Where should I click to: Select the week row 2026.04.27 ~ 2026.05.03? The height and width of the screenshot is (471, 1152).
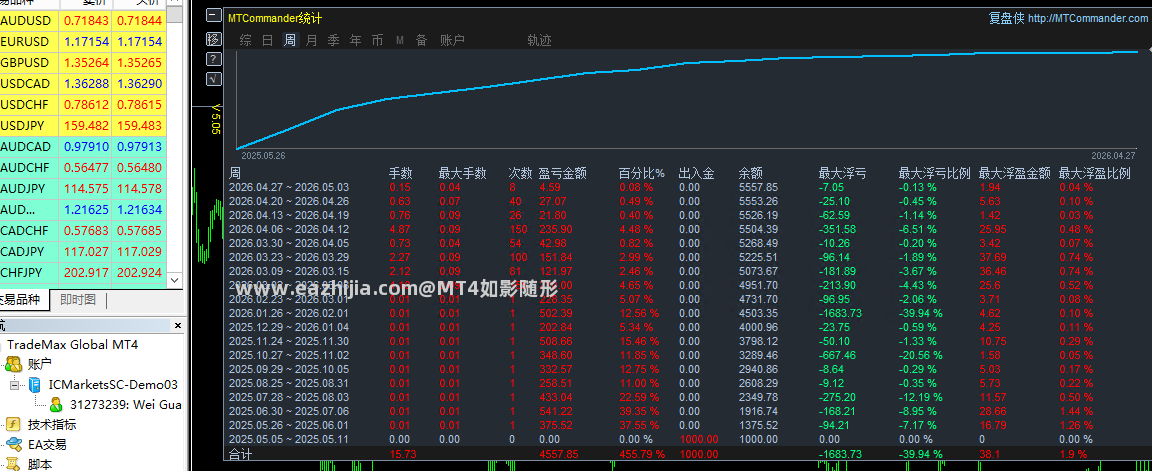point(686,187)
